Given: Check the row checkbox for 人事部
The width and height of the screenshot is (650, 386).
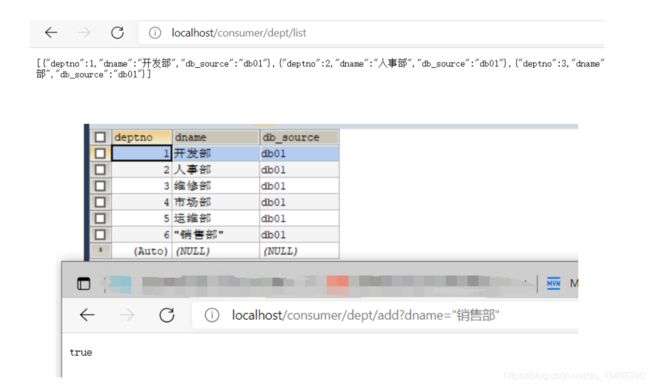Looking at the screenshot, I should 100,170.
